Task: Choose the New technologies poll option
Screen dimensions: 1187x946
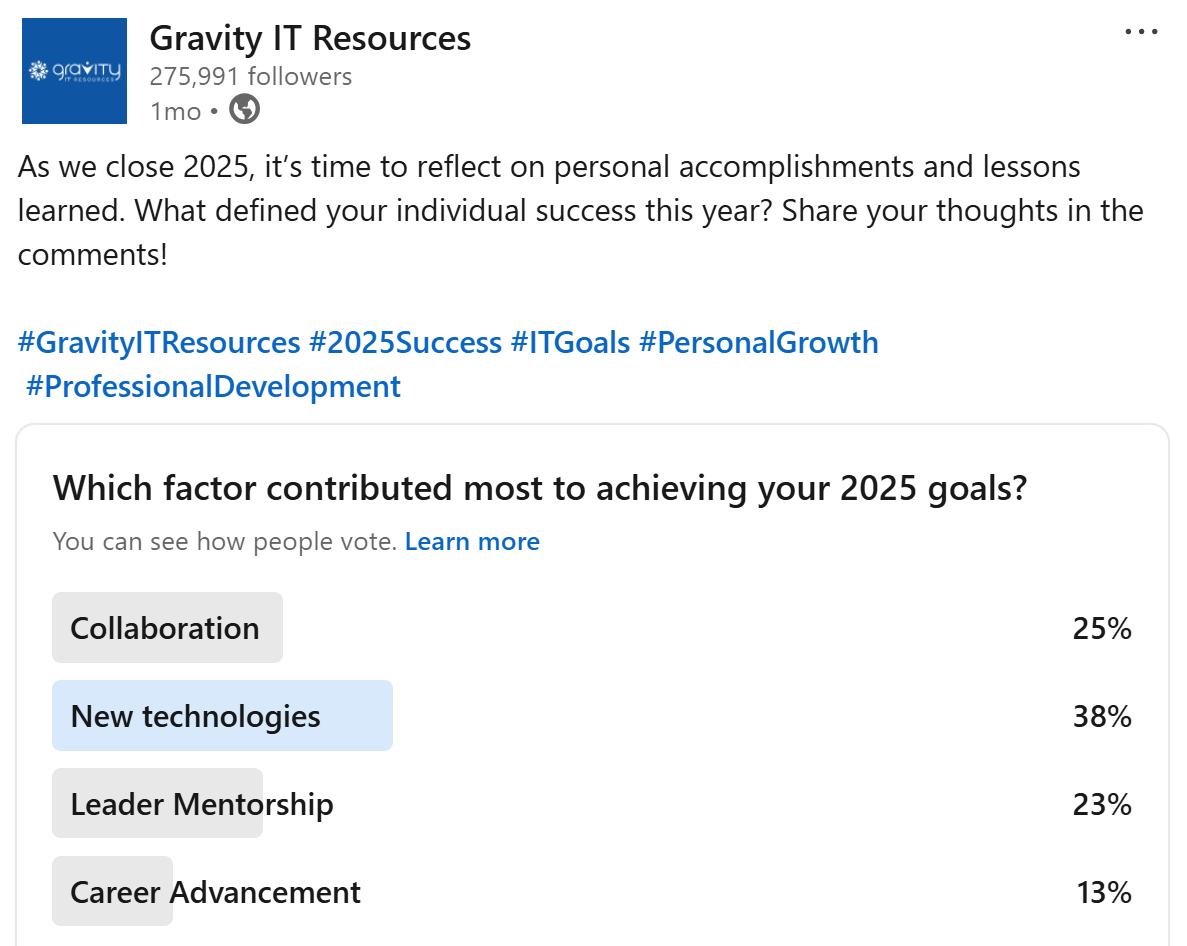Action: pyautogui.click(x=196, y=716)
